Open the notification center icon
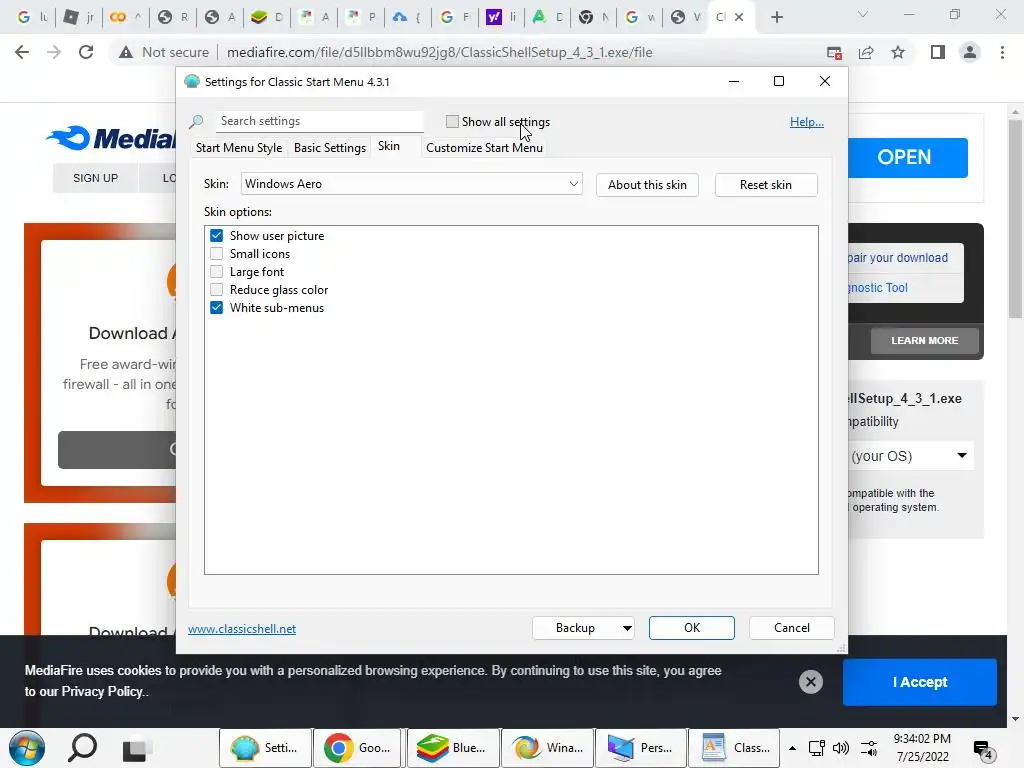Screen dimensions: 1024x768 tap(983, 750)
